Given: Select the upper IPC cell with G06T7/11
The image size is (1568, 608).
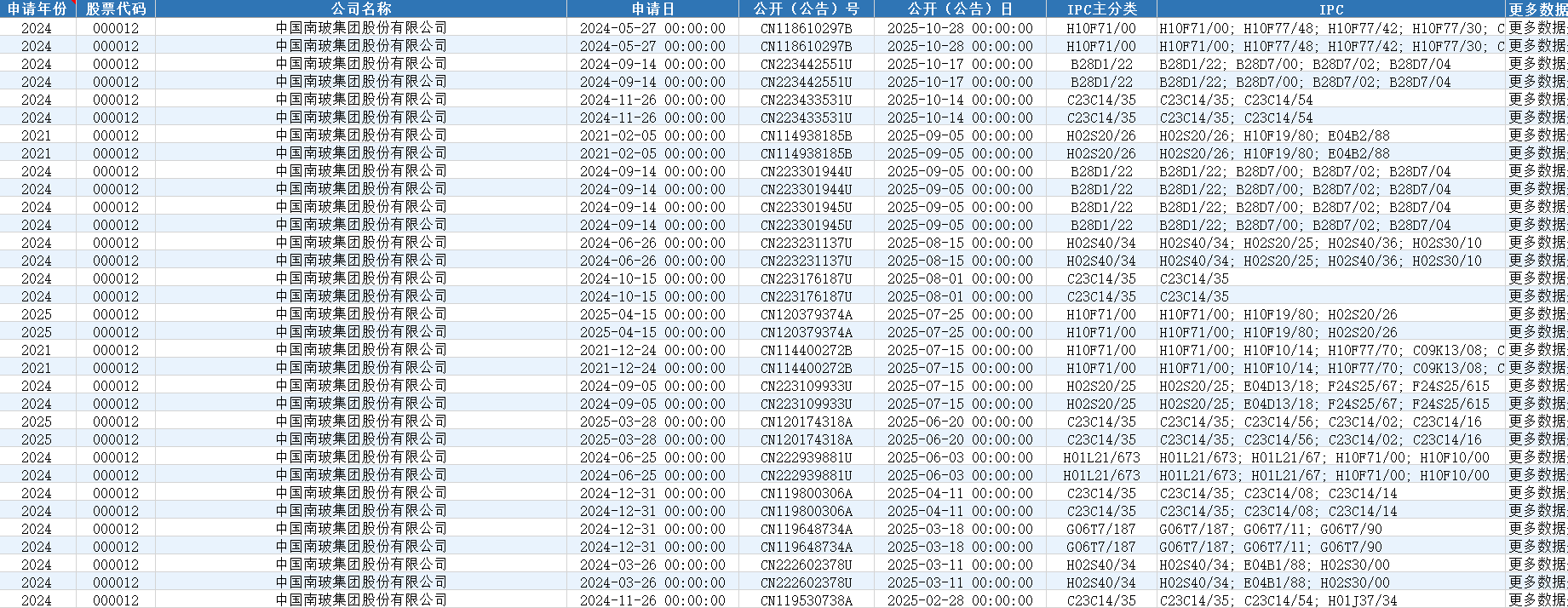Looking at the screenshot, I should point(1331,528).
